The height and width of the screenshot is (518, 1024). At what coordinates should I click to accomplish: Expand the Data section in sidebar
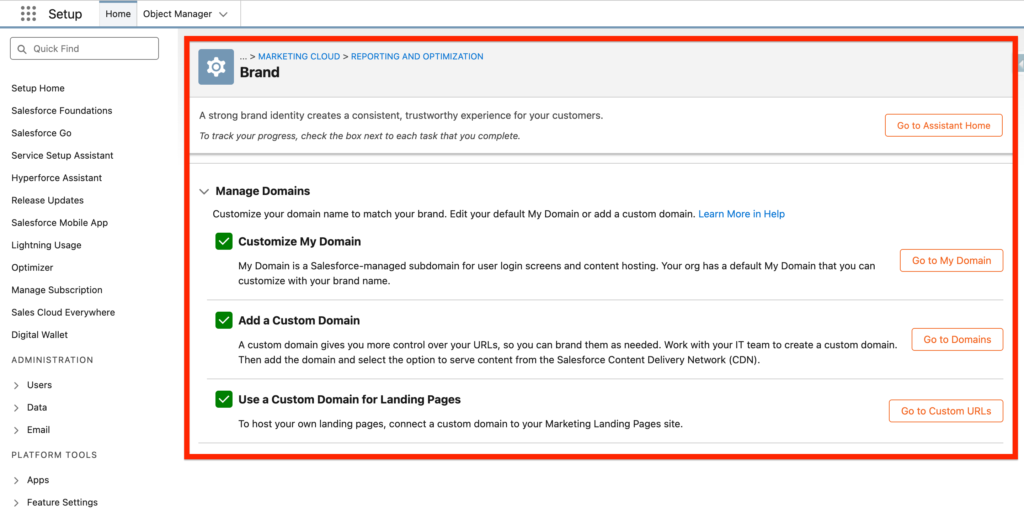click(17, 408)
